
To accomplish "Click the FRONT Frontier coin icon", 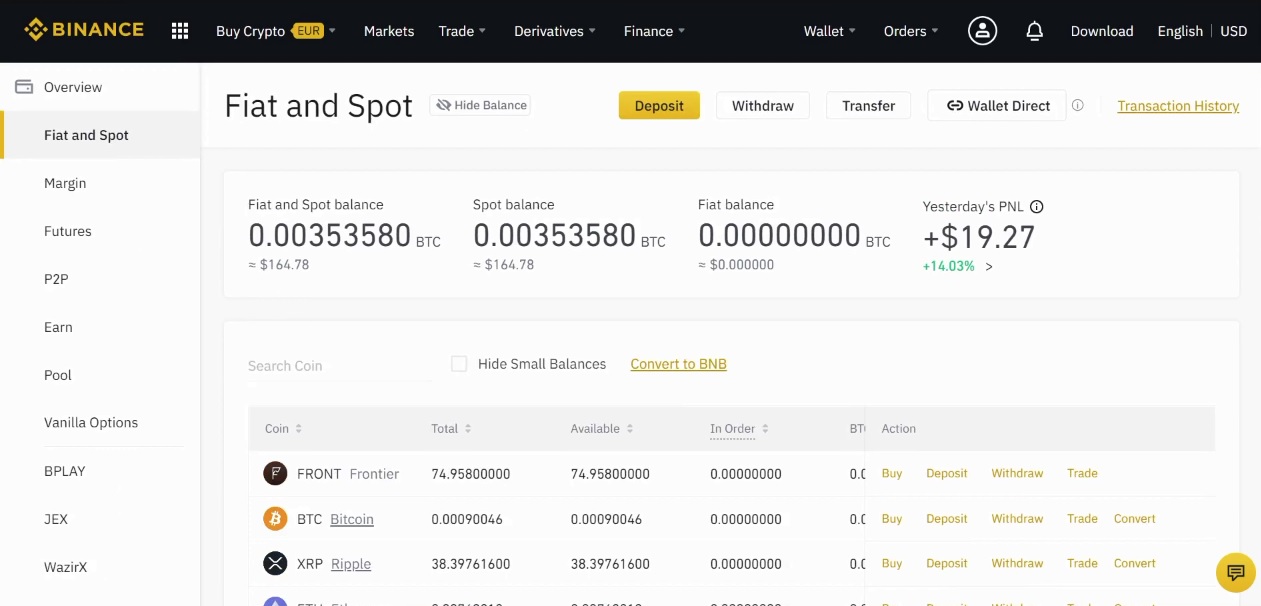I will click(x=275, y=473).
